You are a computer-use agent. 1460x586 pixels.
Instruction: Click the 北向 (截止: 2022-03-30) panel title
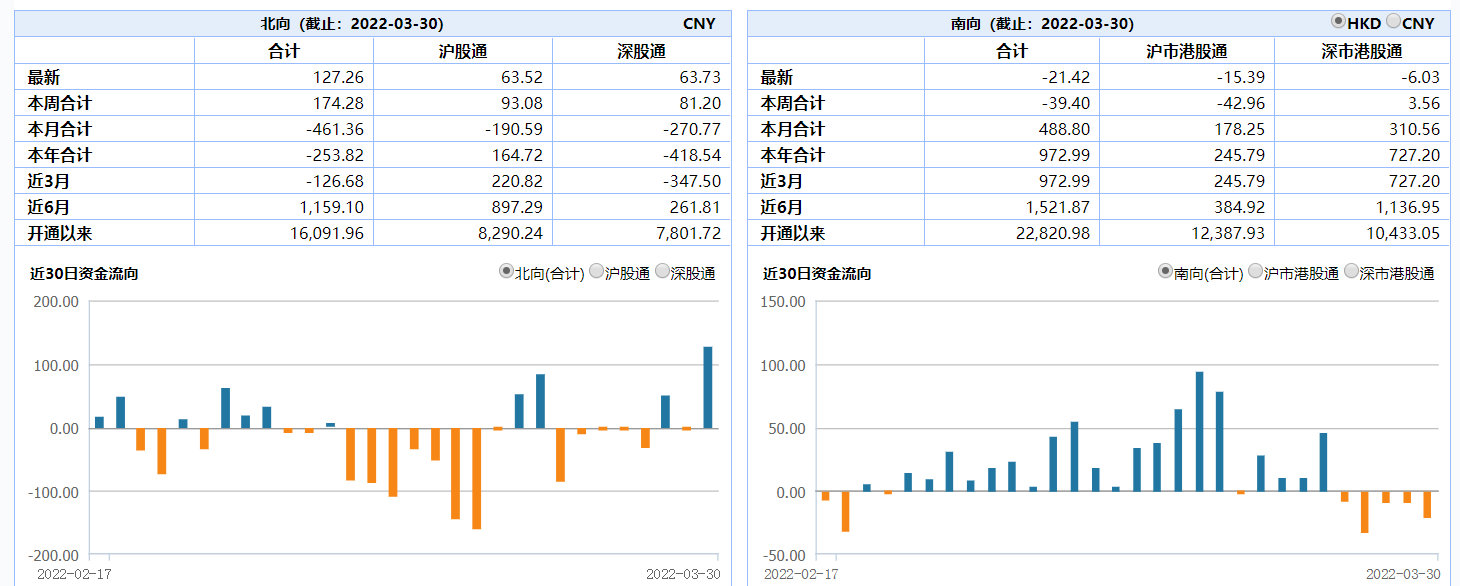click(351, 23)
